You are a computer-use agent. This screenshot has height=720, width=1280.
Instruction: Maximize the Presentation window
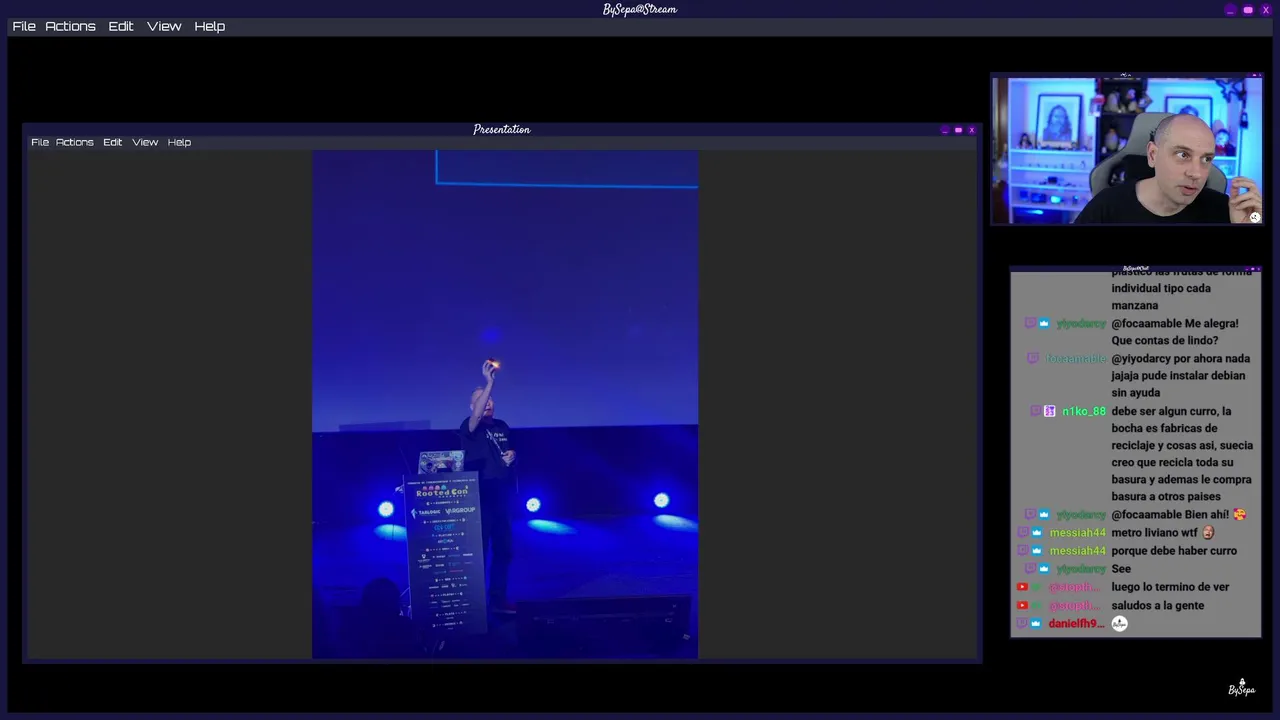(x=958, y=130)
